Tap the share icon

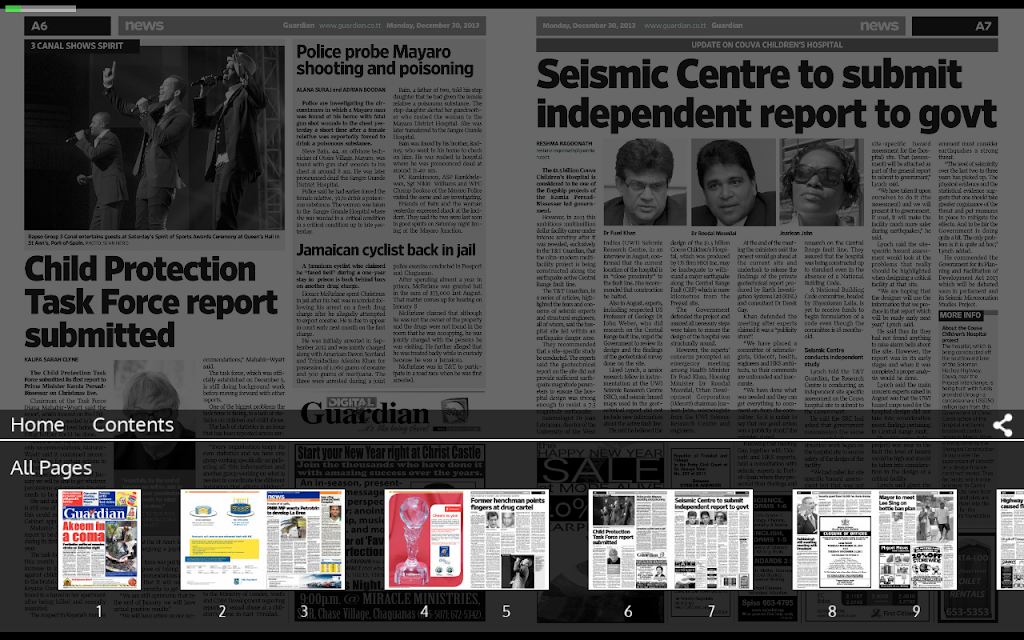click(1002, 425)
